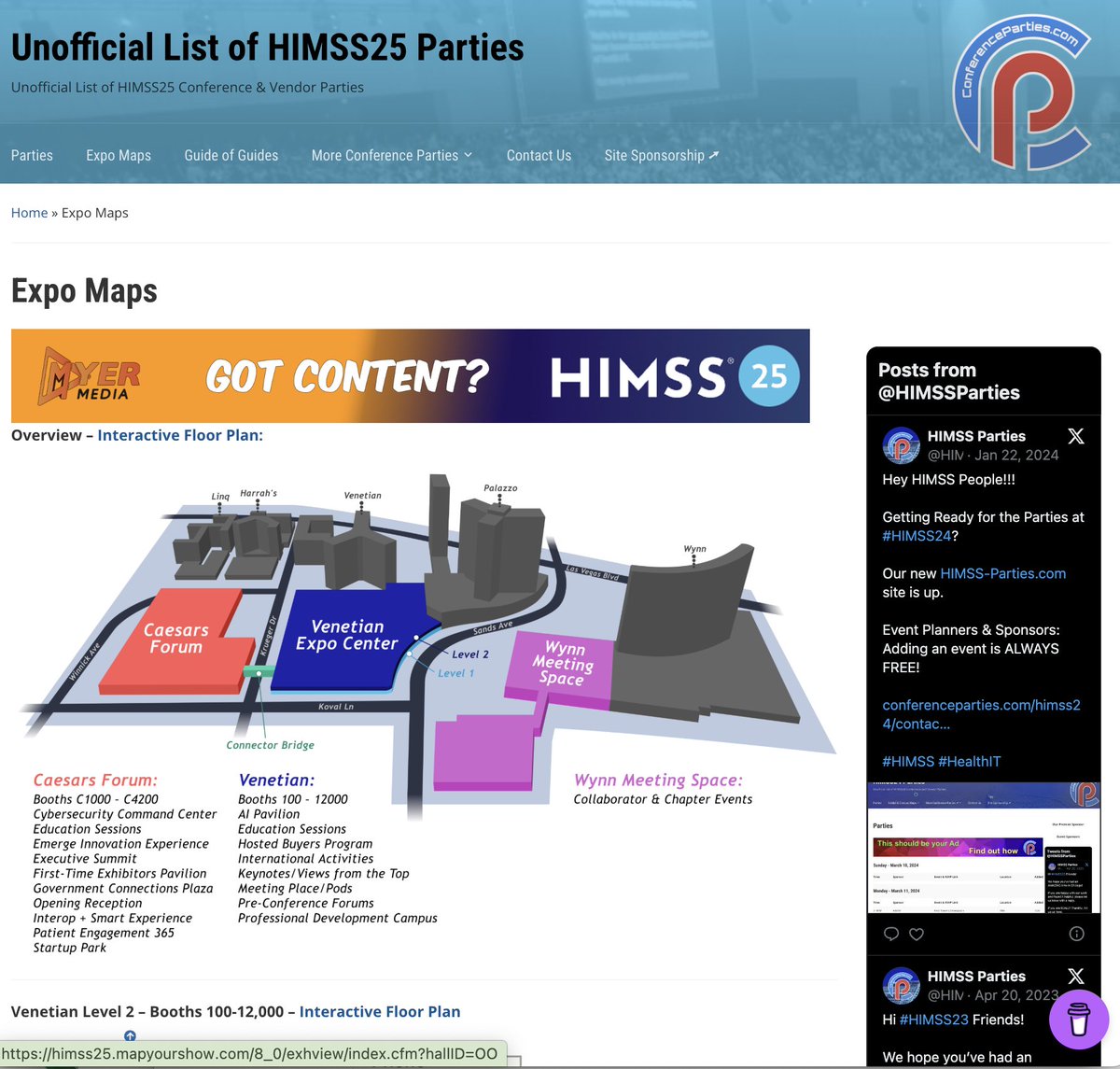
Task: Click the X logo on Apr 20 post
Action: (x=1076, y=976)
